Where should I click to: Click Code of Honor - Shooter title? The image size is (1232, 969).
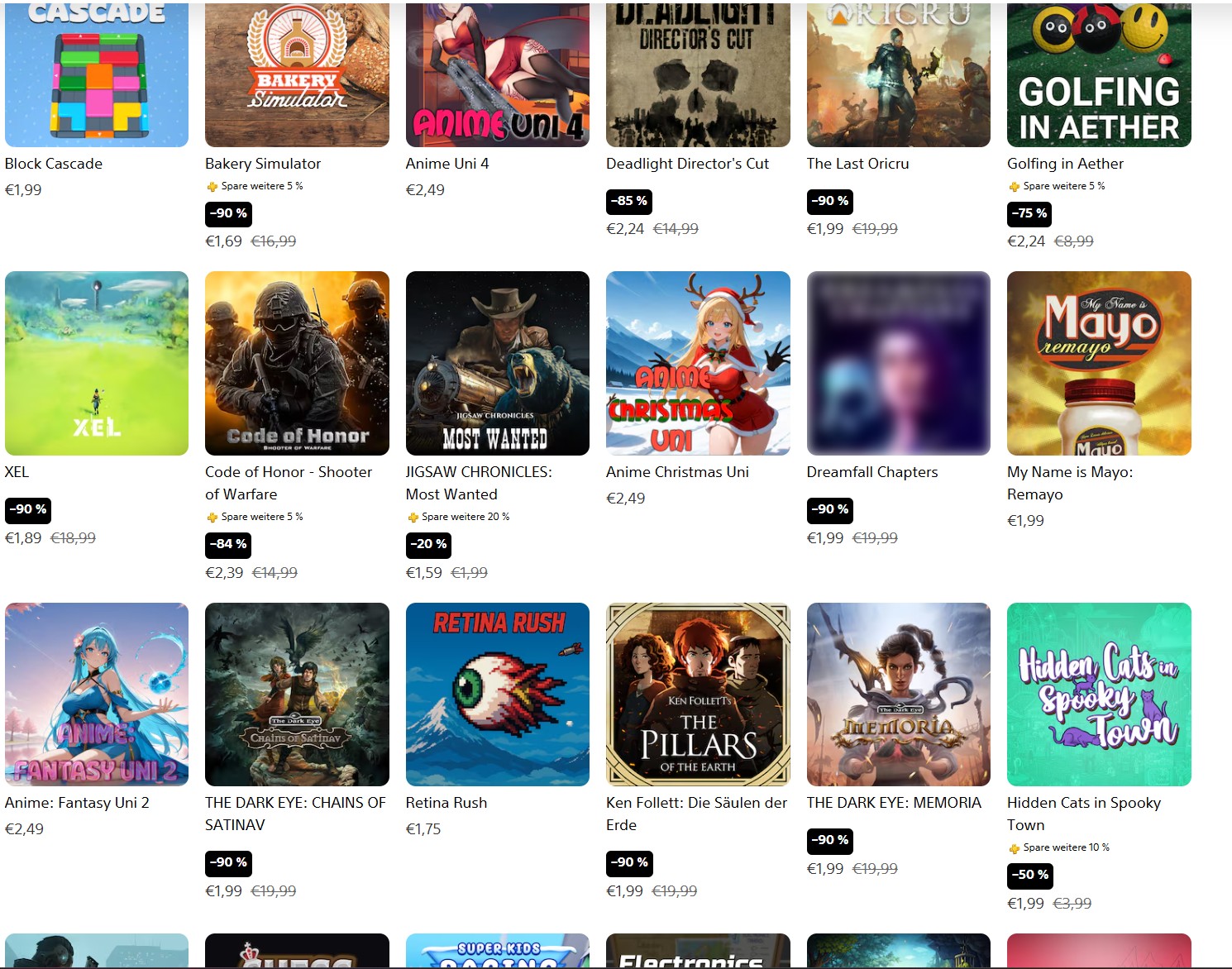(289, 483)
